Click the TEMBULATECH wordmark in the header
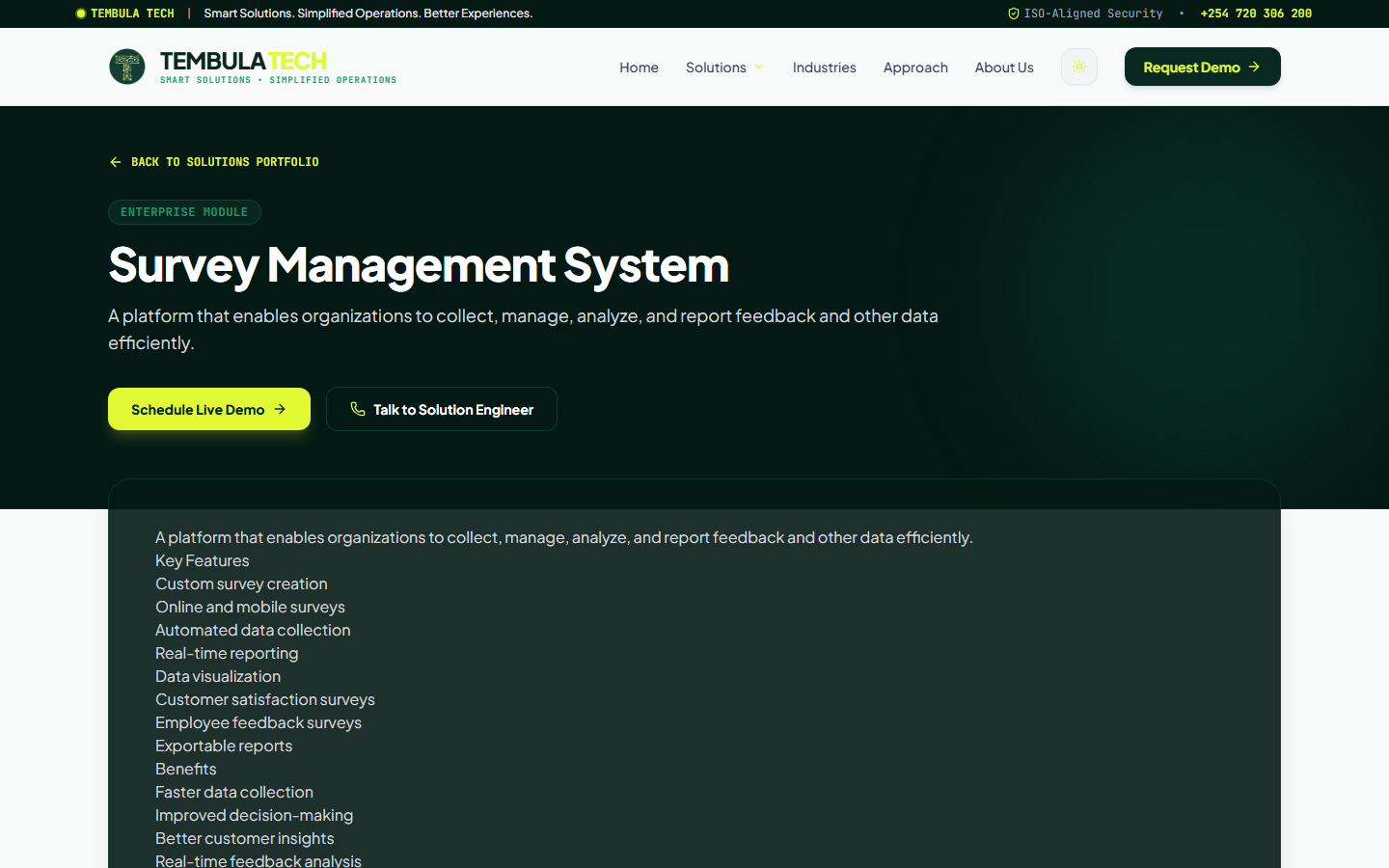 pyautogui.click(x=243, y=61)
